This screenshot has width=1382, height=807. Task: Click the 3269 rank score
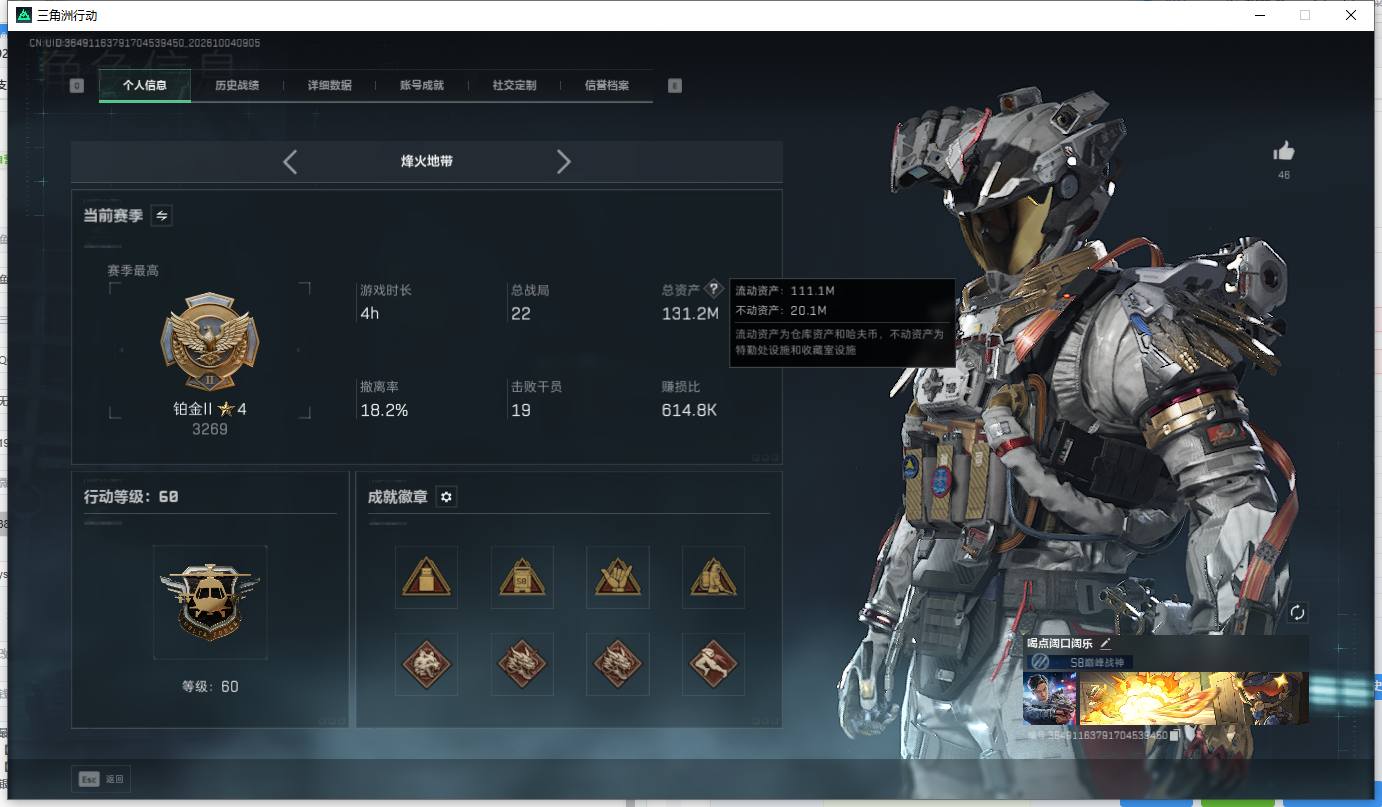[x=210, y=429]
